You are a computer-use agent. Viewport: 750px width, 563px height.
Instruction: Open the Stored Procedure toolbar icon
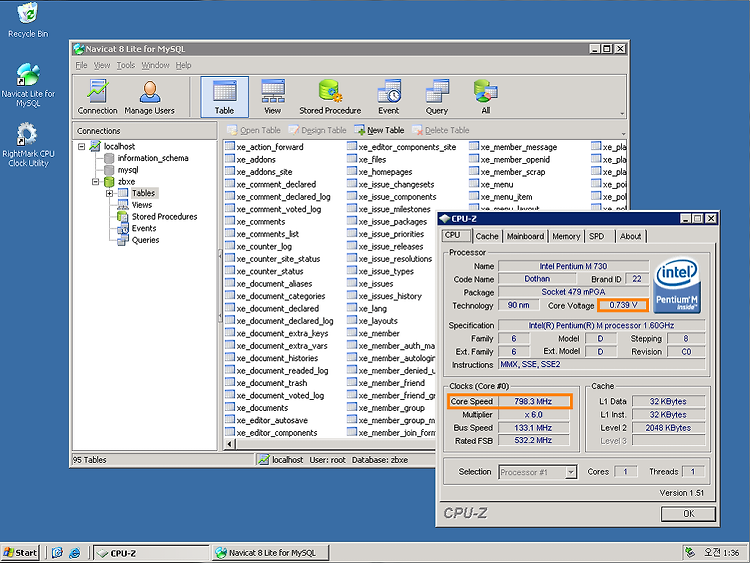tap(330, 97)
